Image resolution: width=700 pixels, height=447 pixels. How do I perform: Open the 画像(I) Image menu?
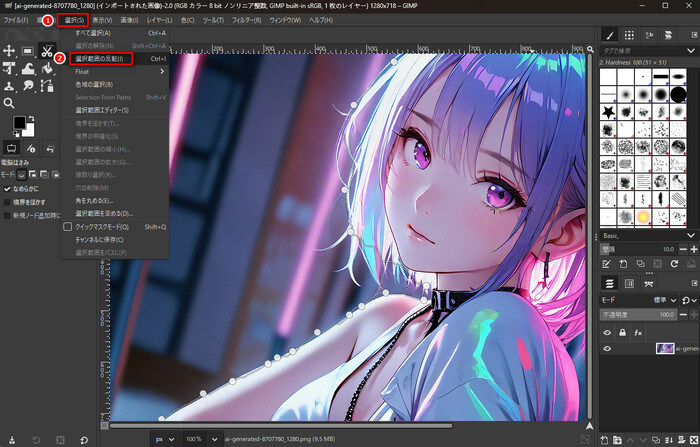click(129, 21)
